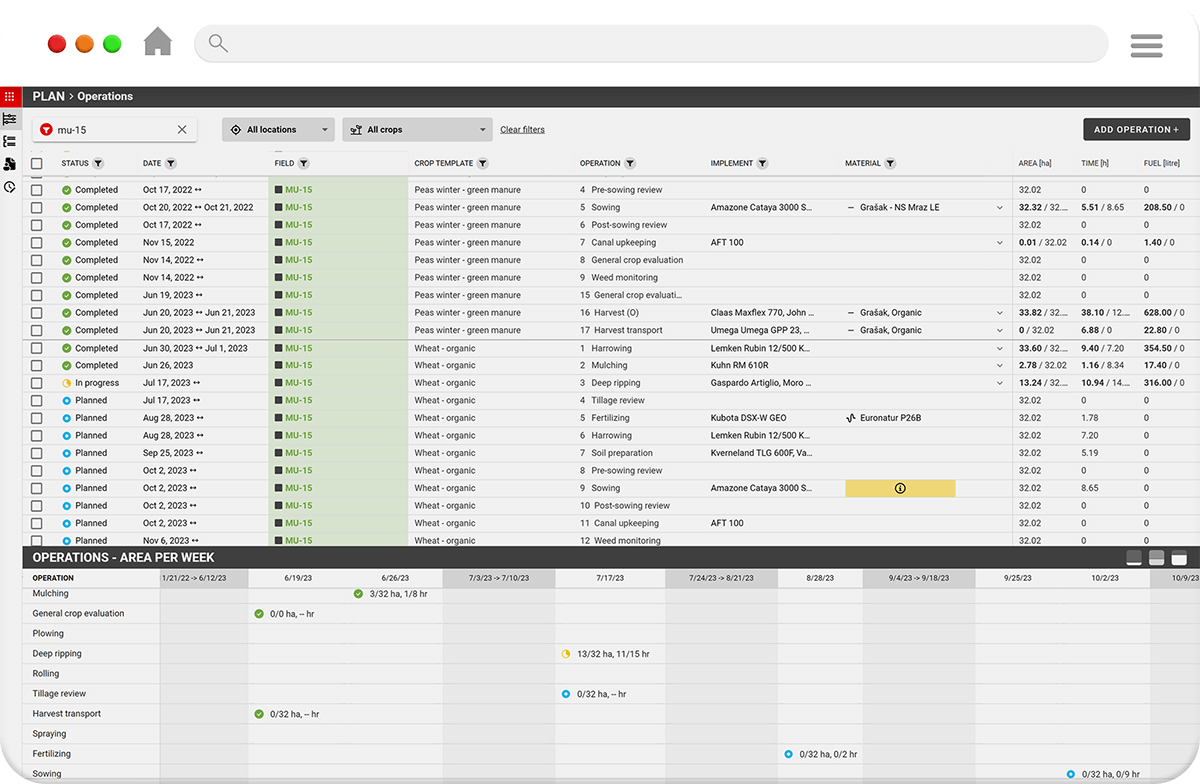Click the planned marker for Fertilizing 8/28/23
The width and height of the screenshot is (1200, 784).
tap(788, 754)
